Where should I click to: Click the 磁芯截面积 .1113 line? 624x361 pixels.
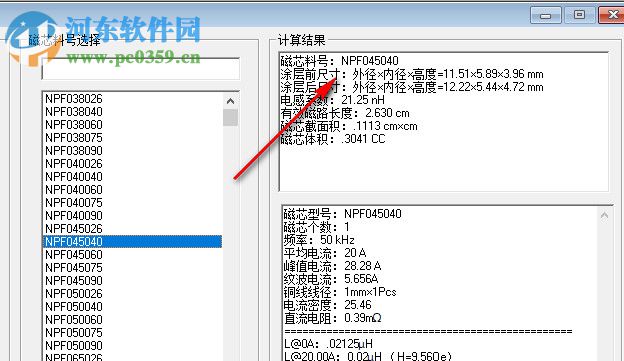point(349,126)
